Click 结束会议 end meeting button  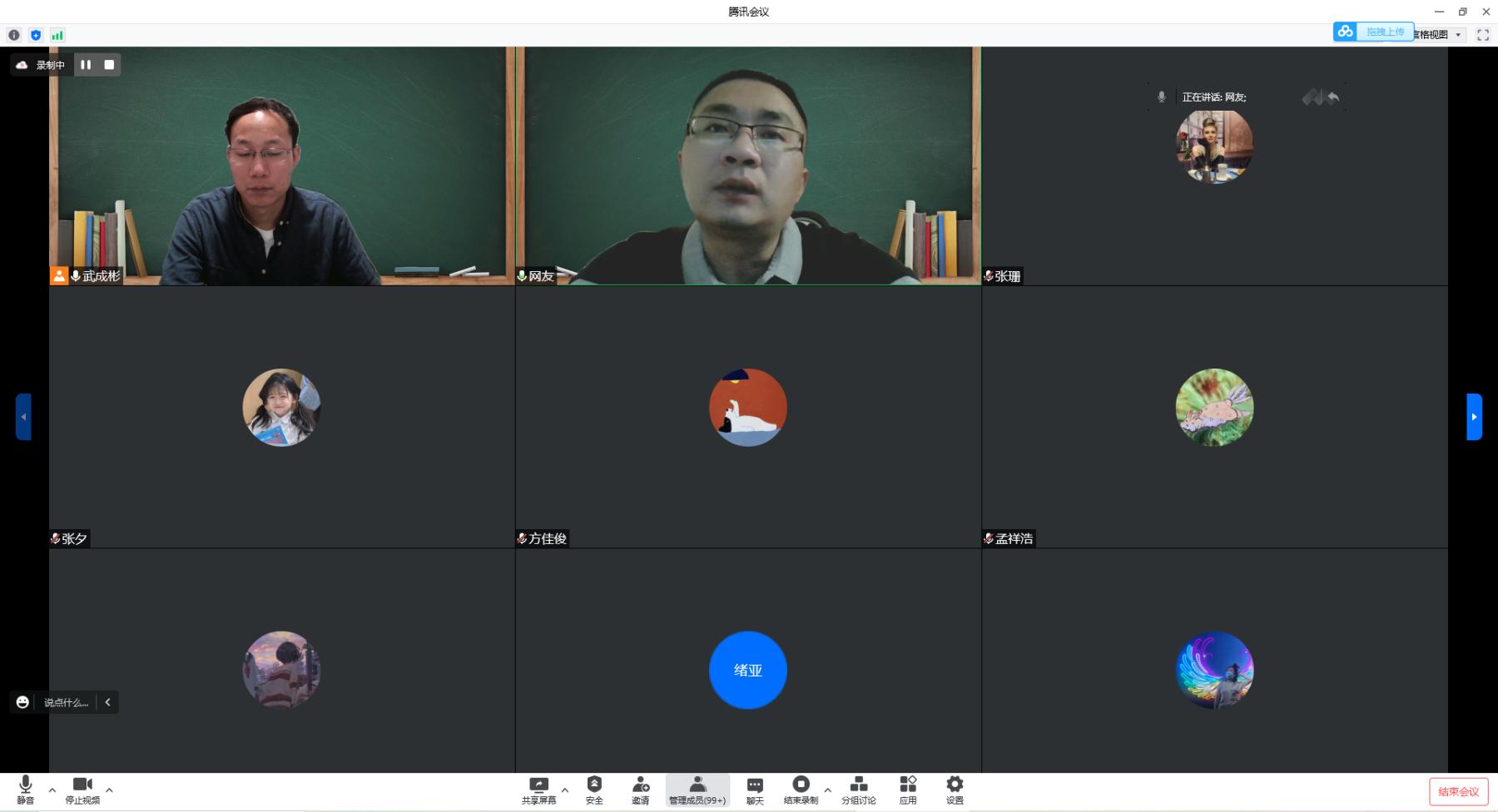pyautogui.click(x=1458, y=791)
